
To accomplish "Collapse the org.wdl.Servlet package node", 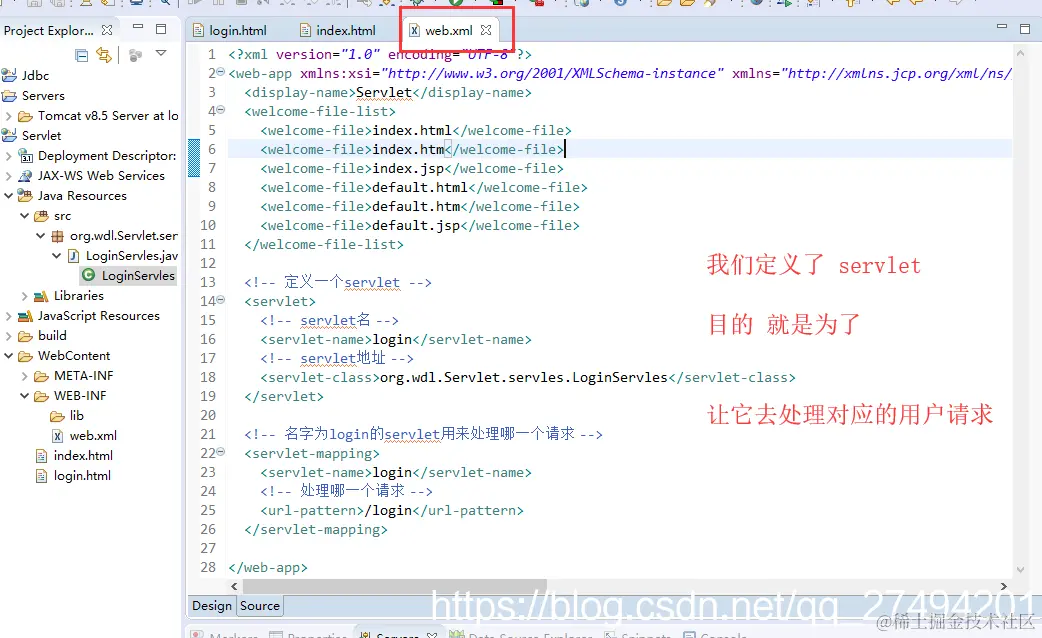I will point(41,236).
